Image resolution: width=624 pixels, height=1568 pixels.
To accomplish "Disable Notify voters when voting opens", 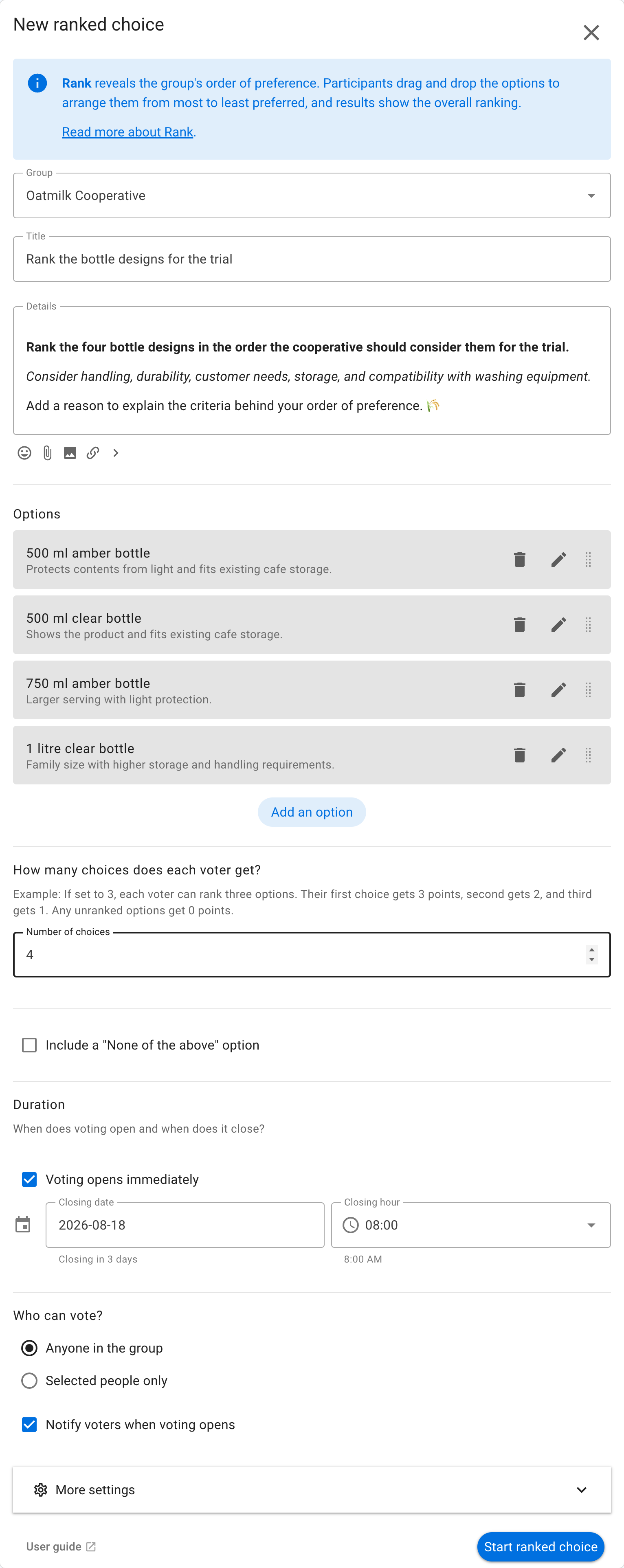I will coord(29,1424).
